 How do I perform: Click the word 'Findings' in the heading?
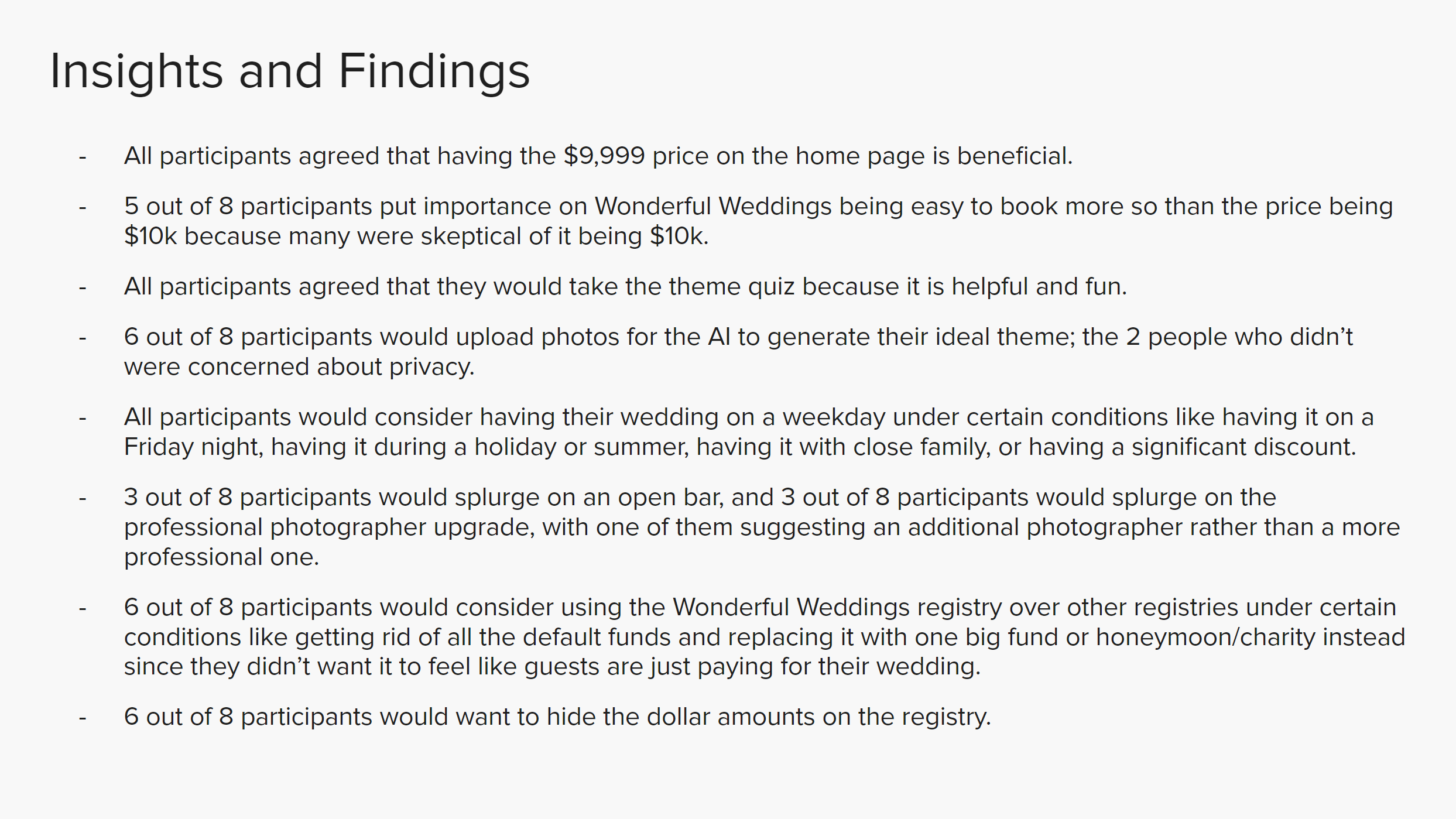click(x=434, y=71)
